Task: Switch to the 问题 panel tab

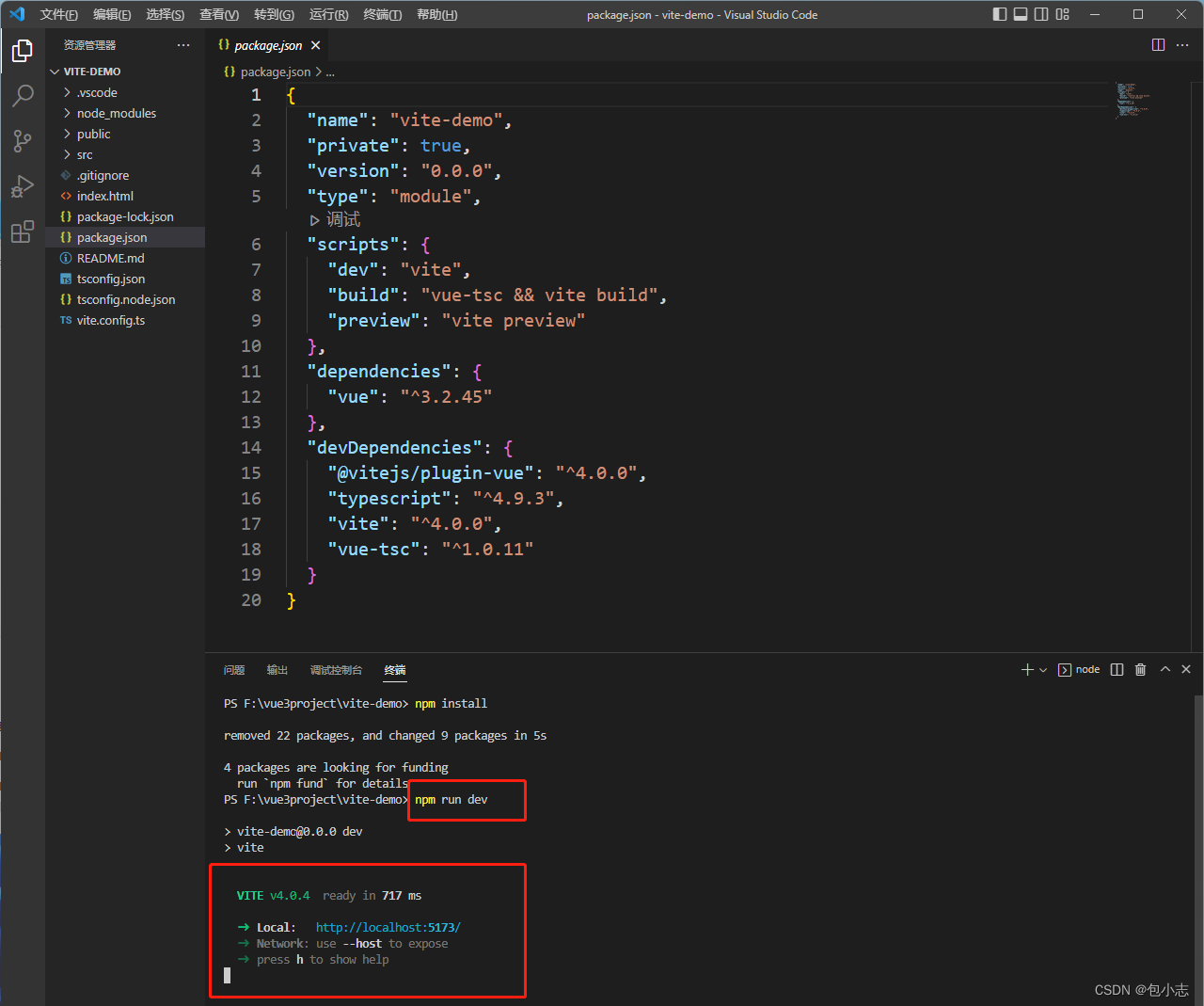Action: click(x=234, y=670)
